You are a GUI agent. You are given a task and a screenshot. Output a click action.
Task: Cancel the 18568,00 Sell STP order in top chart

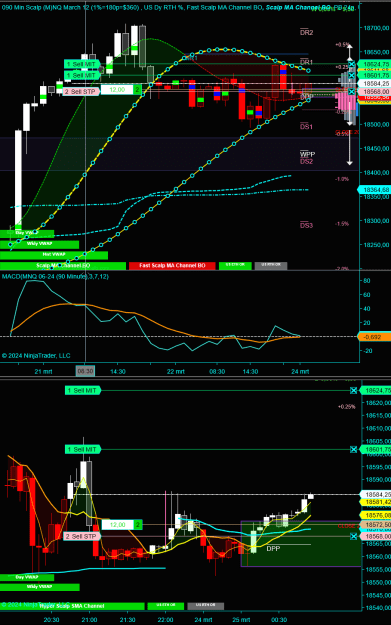351,92
